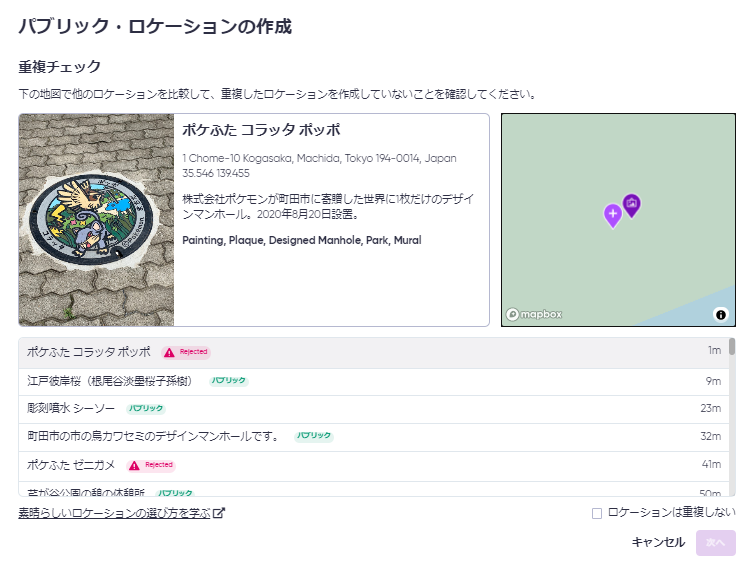754x565 pixels.
Task: Click the manhole cover photo thumbnail
Action: pyautogui.click(x=96, y=220)
